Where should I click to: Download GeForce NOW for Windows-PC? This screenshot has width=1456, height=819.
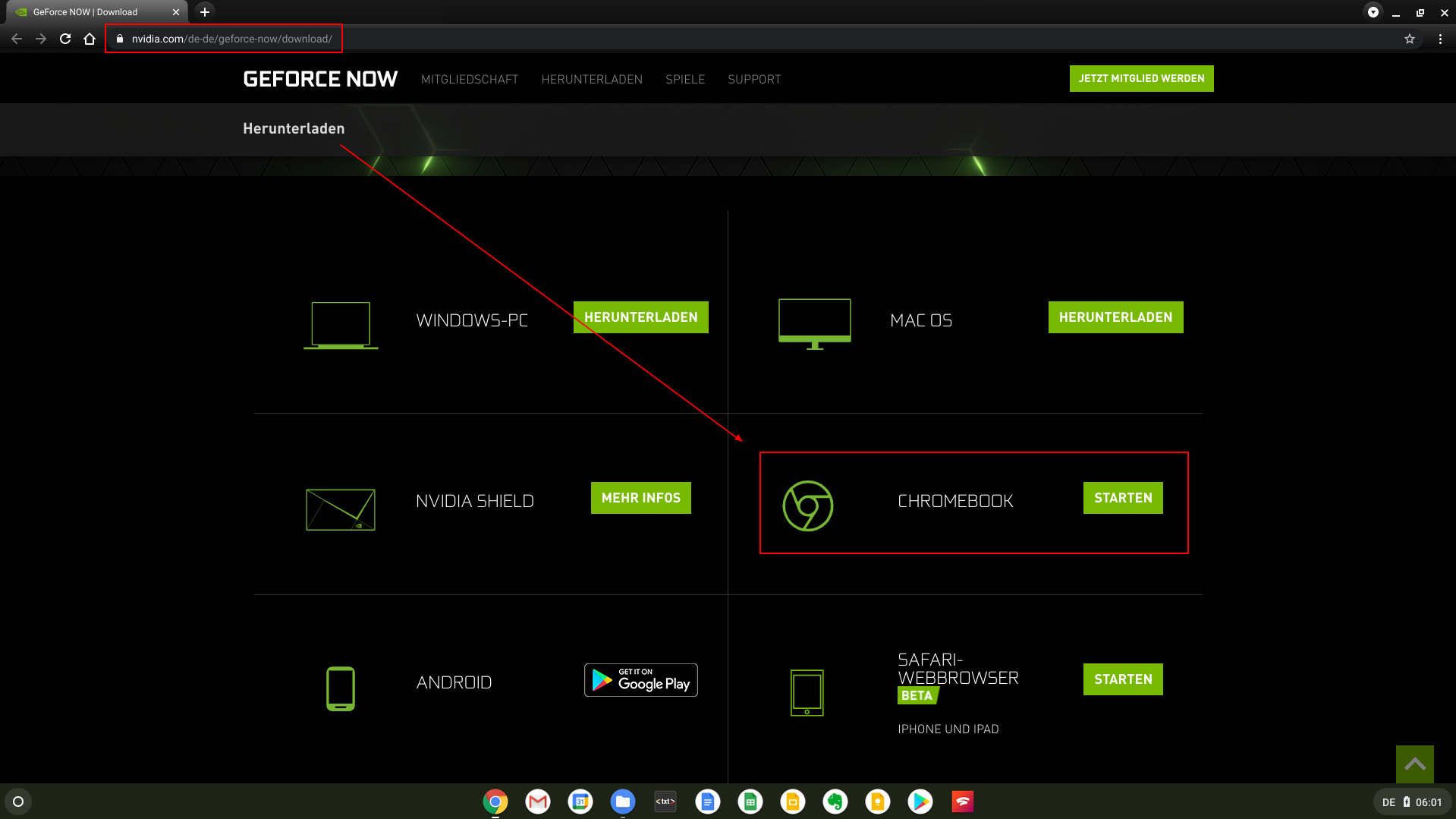640,317
